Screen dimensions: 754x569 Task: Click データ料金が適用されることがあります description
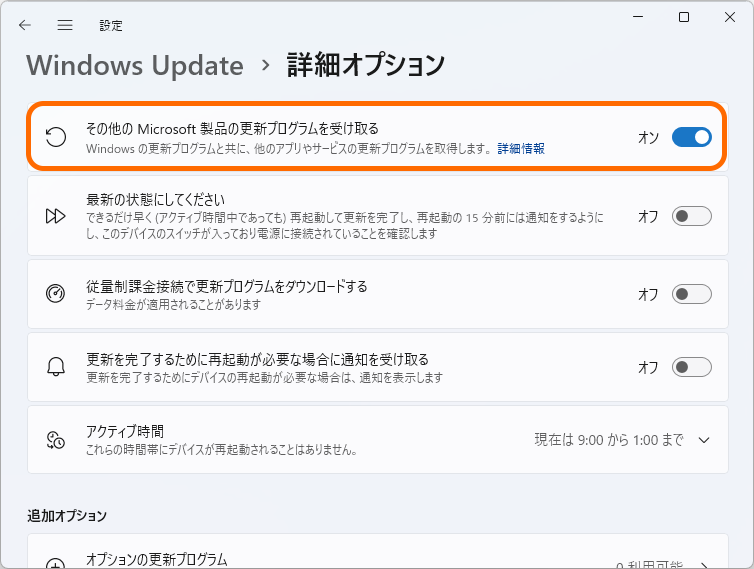173,304
